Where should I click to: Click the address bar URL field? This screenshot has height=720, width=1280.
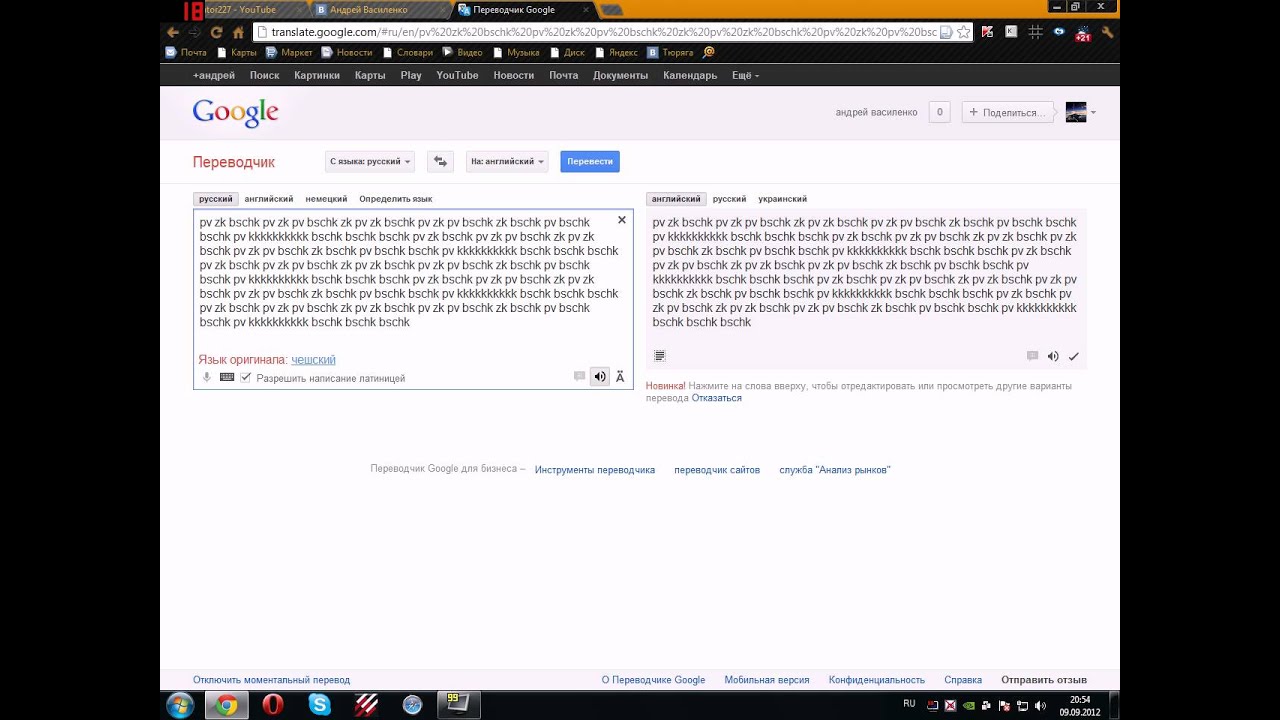click(x=603, y=32)
